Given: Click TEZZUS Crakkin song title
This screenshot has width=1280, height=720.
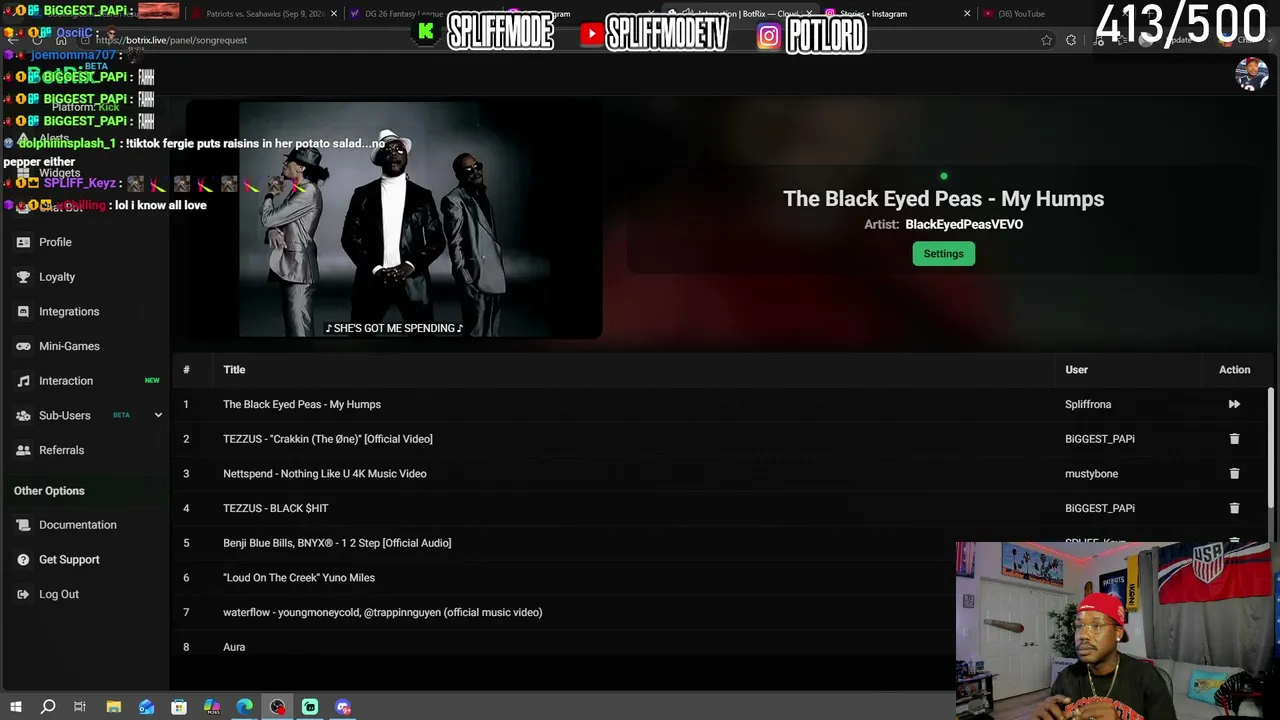Looking at the screenshot, I should tap(328, 439).
